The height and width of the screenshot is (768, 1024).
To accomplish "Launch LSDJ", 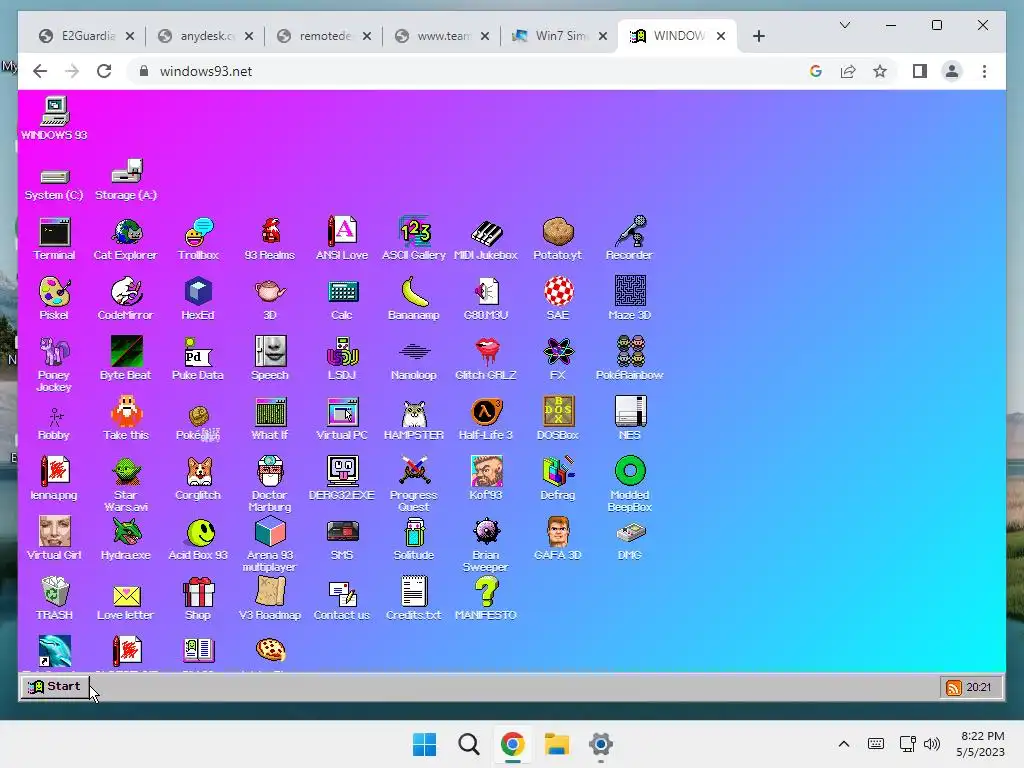I will (342, 359).
